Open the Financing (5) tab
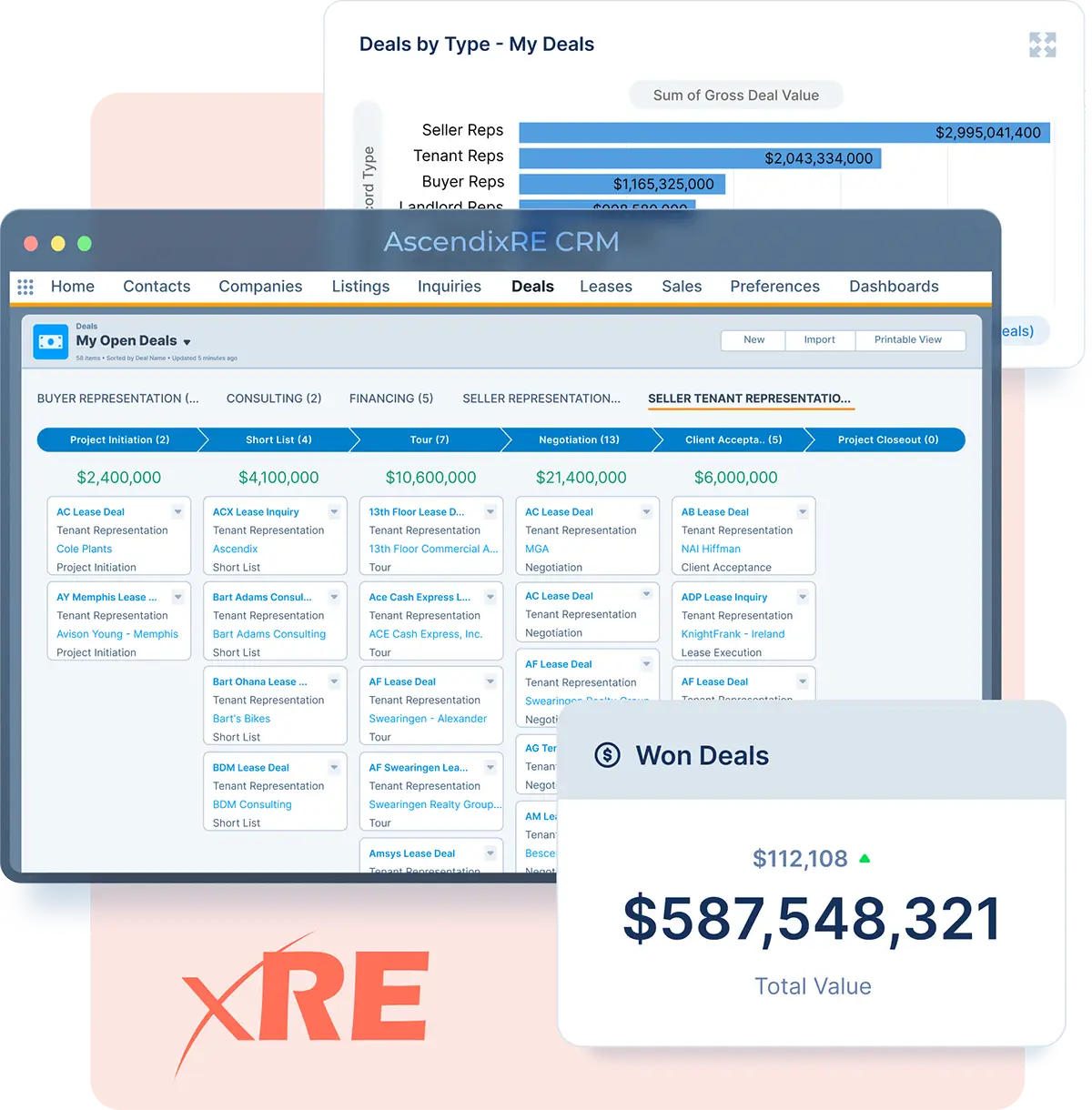Screen dimensions: 1092x1110 [391, 399]
